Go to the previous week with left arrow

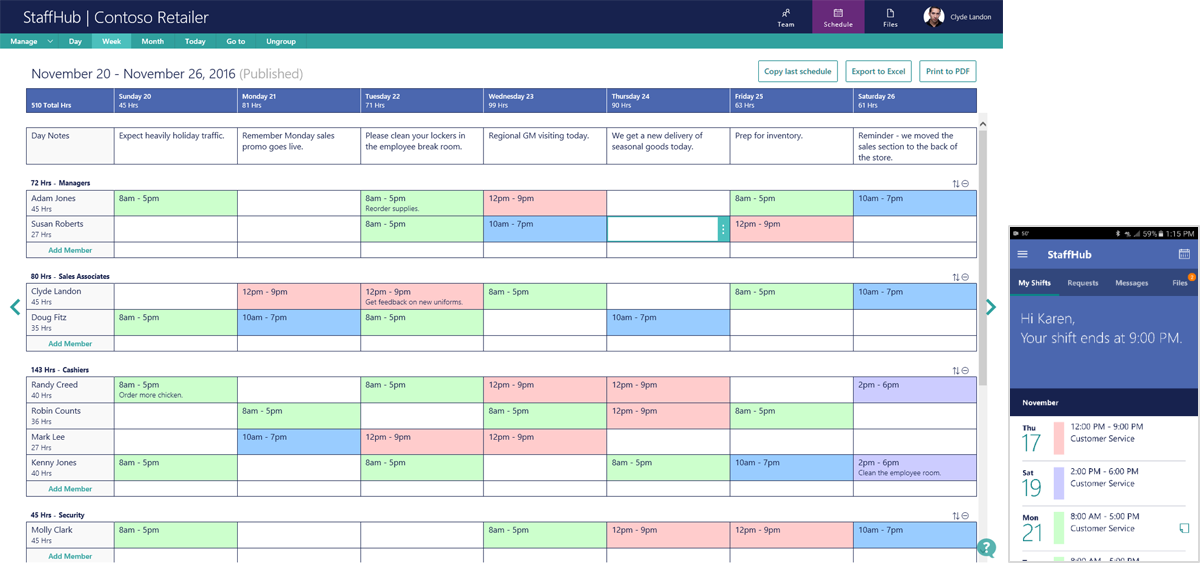click(x=15, y=307)
